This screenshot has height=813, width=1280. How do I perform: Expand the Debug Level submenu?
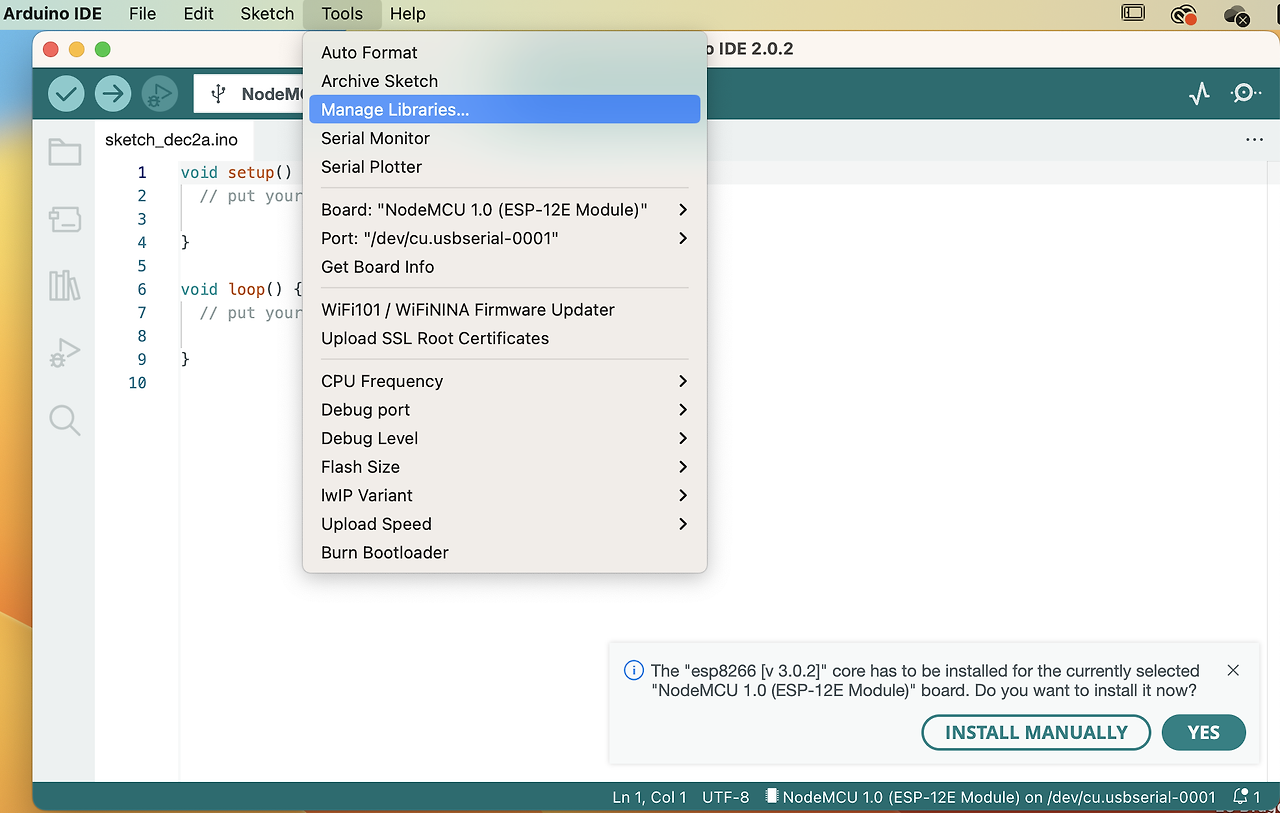pyautogui.click(x=683, y=438)
